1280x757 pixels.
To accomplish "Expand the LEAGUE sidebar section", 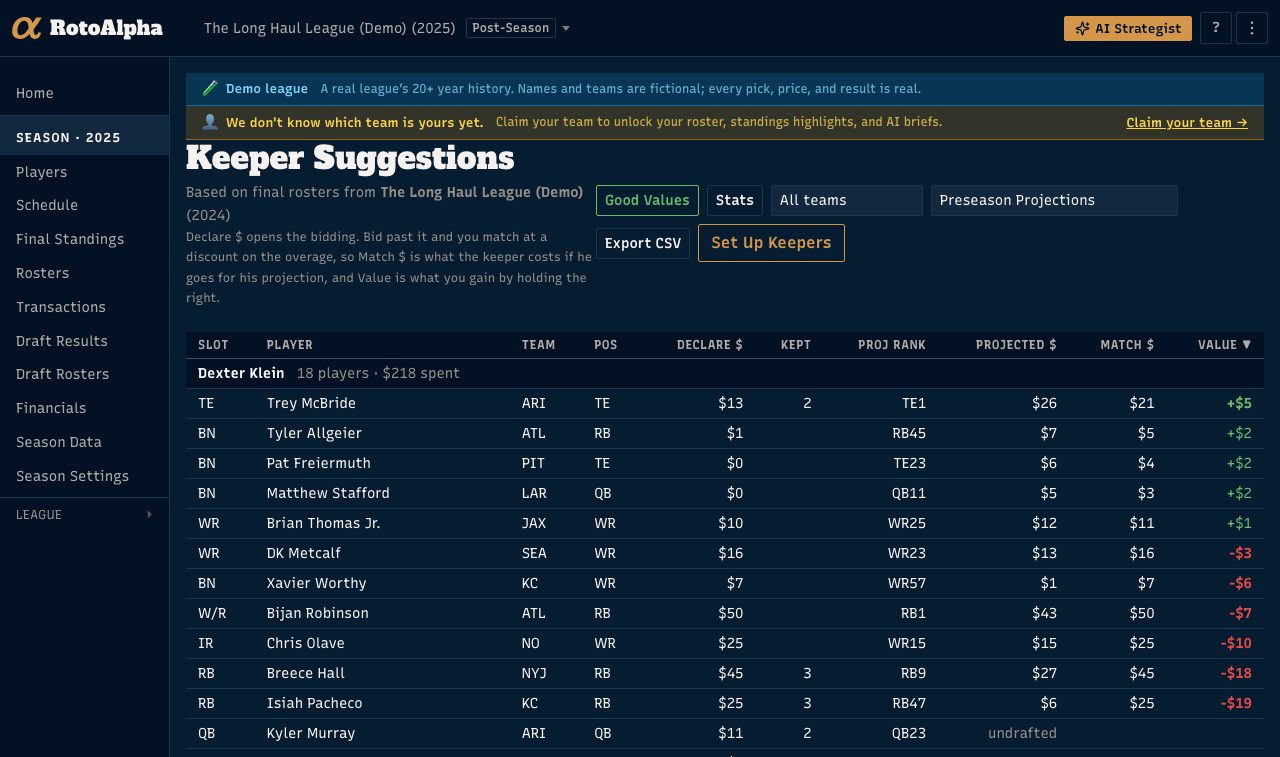I will (x=84, y=514).
